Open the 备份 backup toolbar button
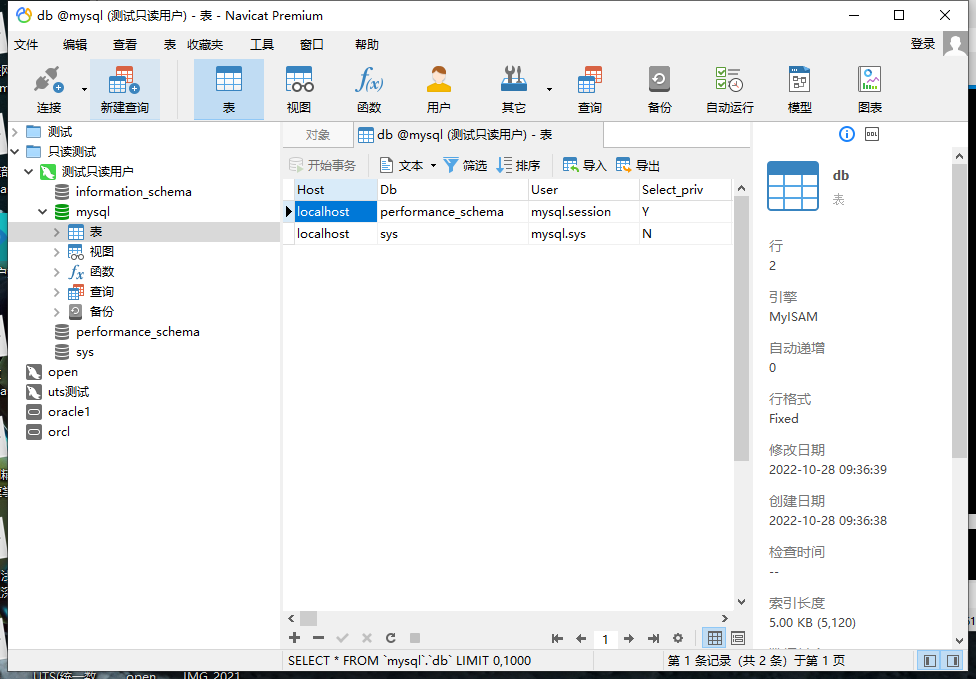This screenshot has width=976, height=679. (659, 90)
